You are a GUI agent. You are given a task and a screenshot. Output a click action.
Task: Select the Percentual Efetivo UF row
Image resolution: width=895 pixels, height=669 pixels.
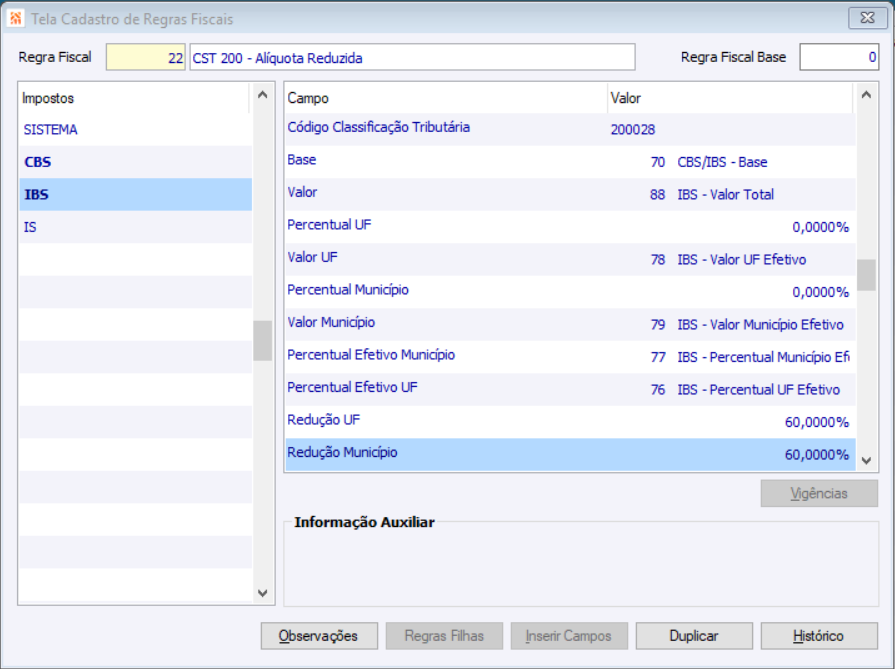(570, 390)
